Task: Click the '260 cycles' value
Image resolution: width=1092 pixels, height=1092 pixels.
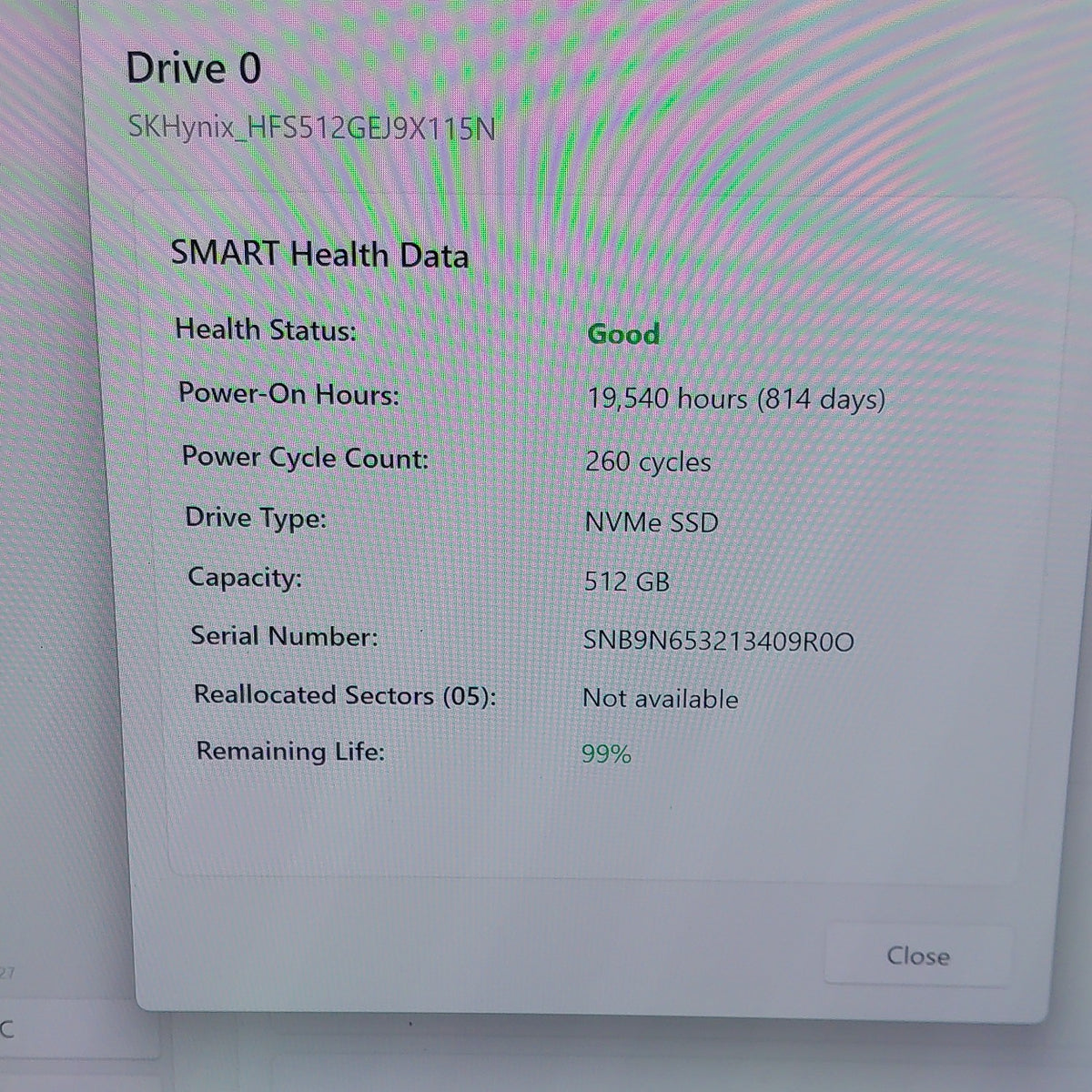Action: pyautogui.click(x=648, y=461)
